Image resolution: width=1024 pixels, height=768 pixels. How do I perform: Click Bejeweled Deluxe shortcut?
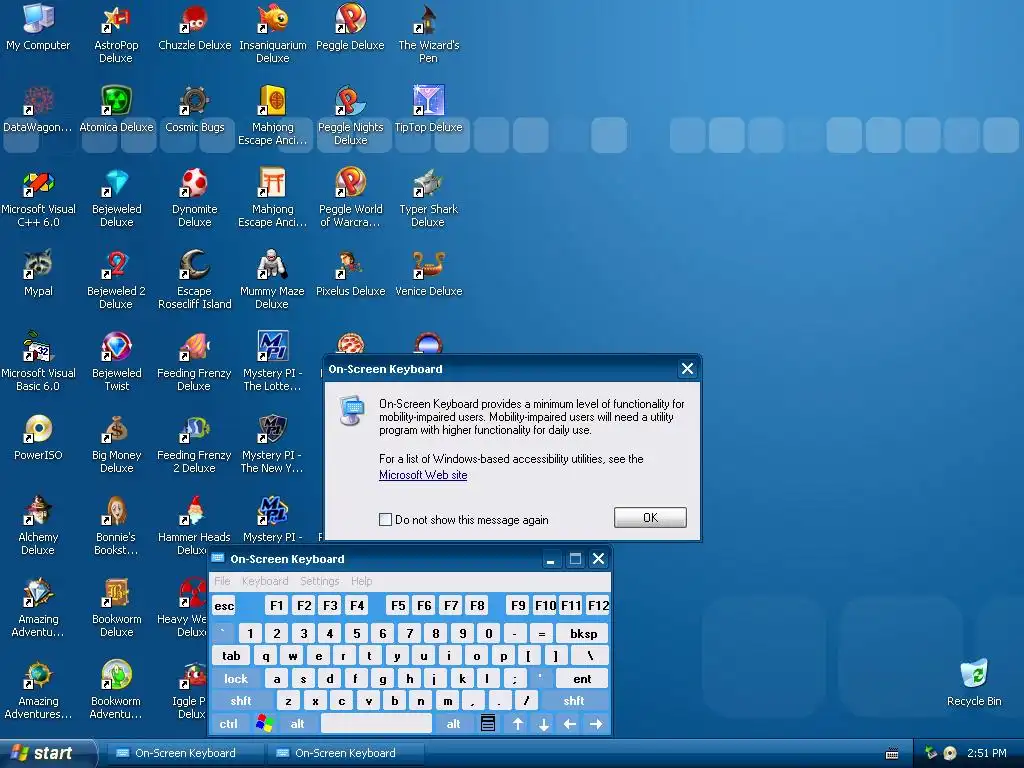tap(116, 198)
